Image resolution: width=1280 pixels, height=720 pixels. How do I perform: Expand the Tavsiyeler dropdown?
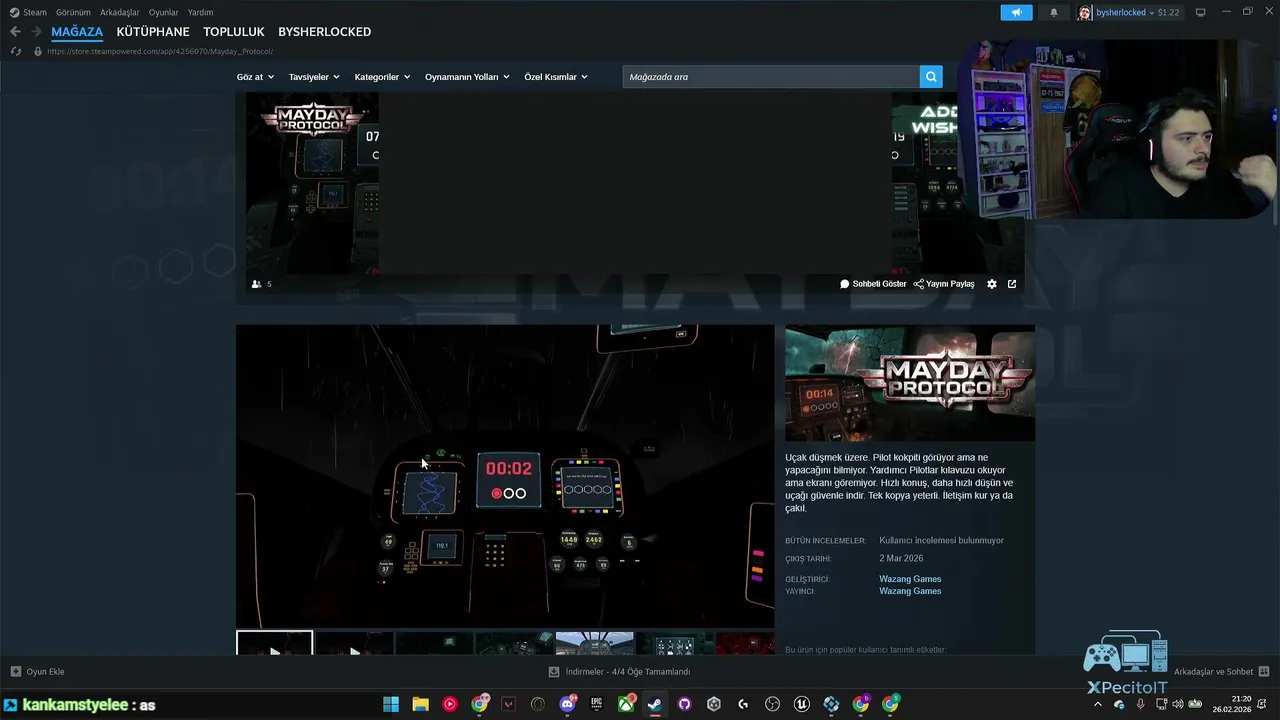314,77
